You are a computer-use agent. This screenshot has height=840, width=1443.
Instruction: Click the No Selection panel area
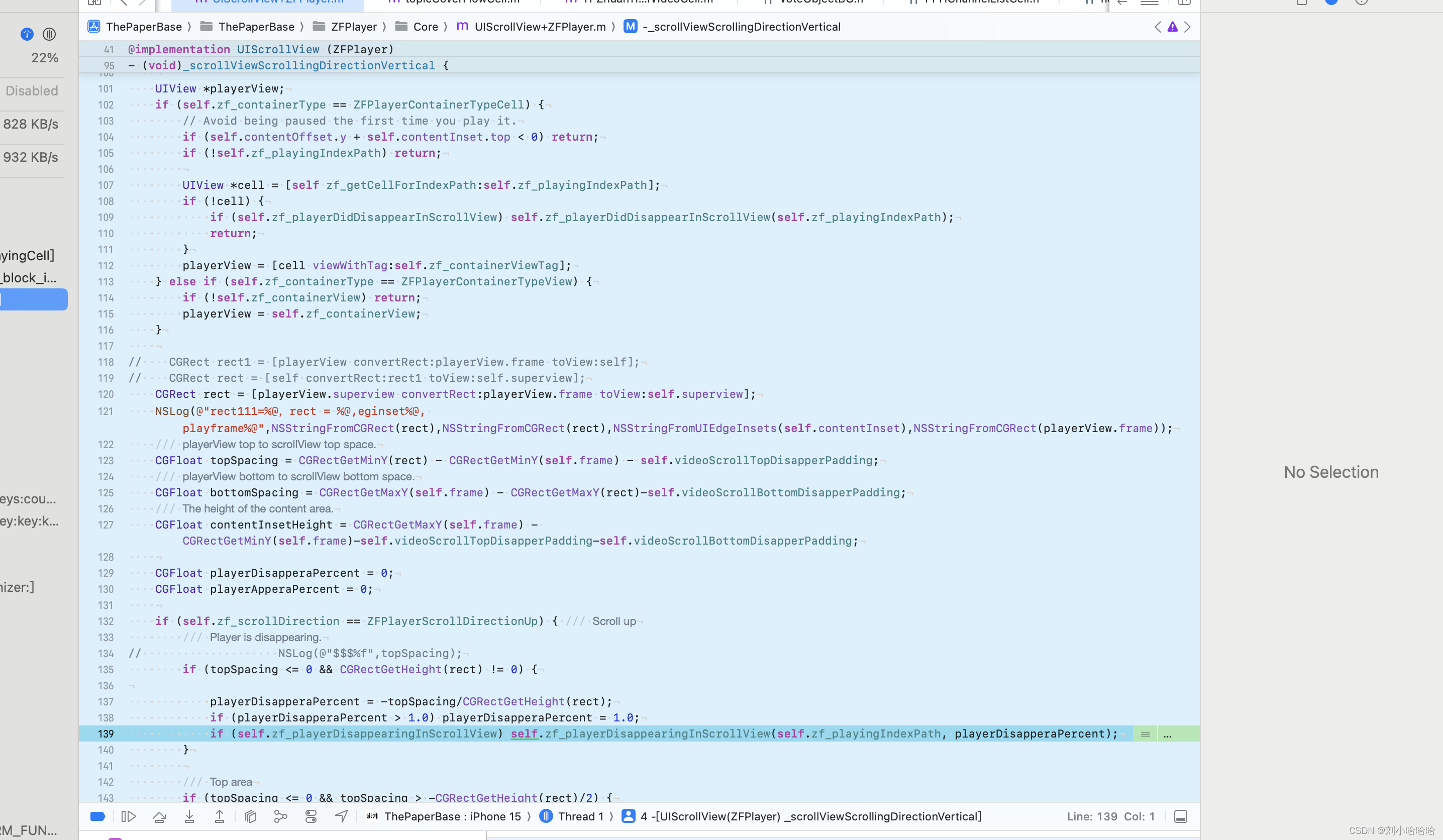1330,471
